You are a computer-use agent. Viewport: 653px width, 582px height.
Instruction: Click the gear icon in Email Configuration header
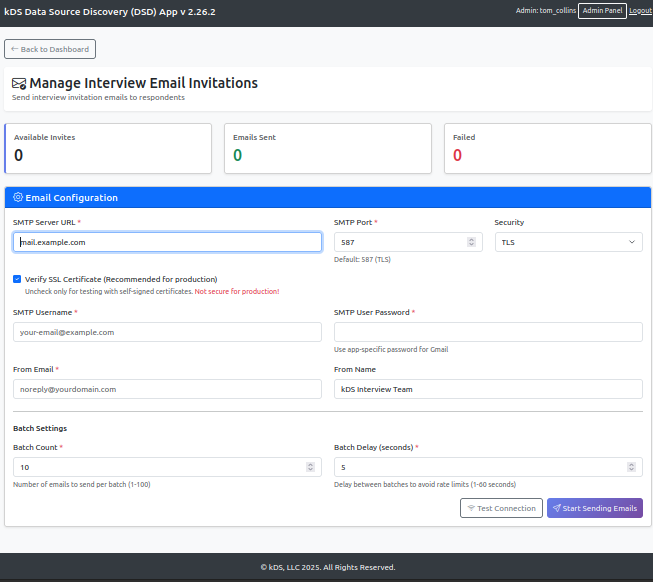click(18, 198)
